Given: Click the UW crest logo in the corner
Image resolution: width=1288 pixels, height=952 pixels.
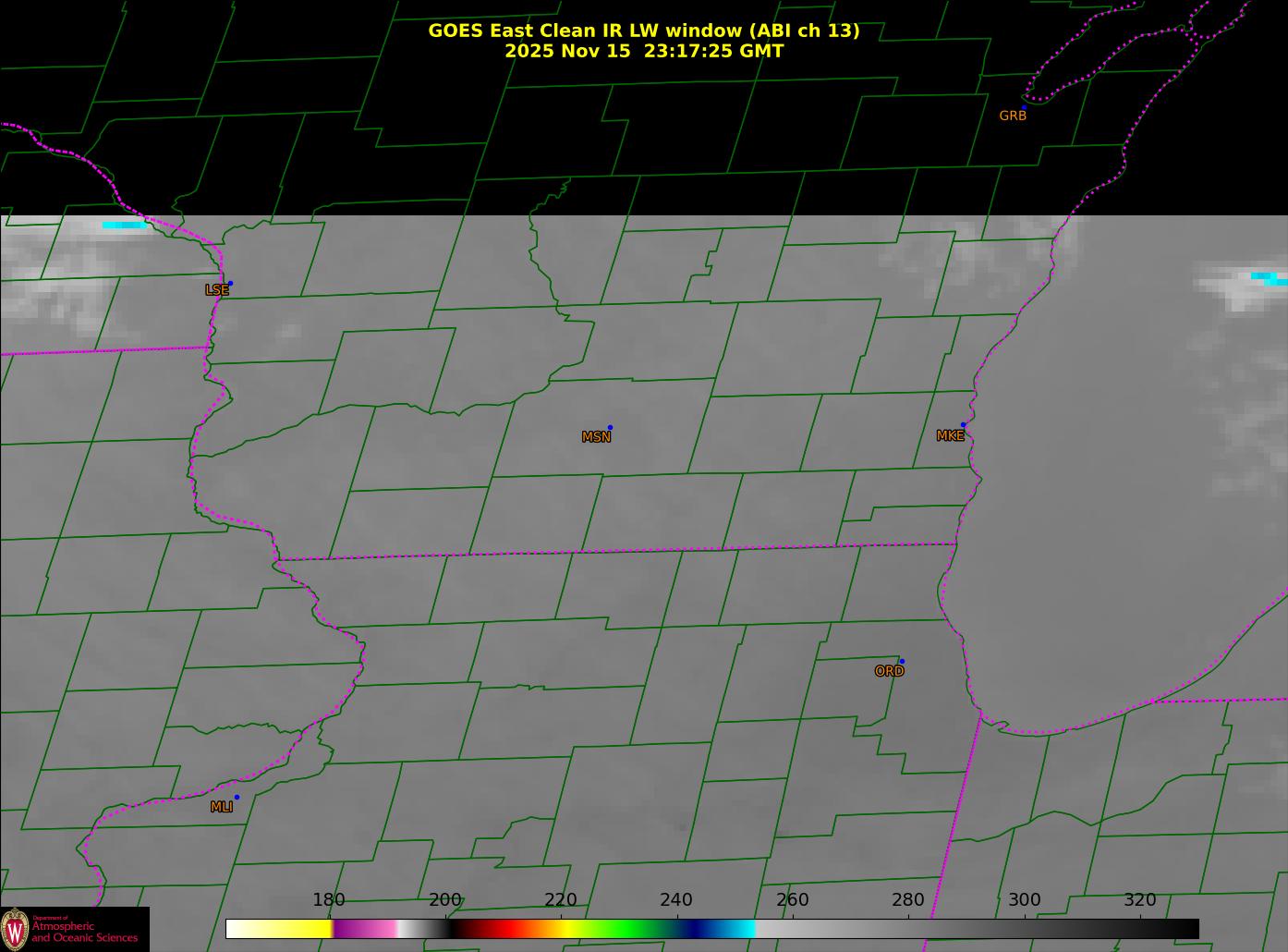Looking at the screenshot, I should (15, 929).
